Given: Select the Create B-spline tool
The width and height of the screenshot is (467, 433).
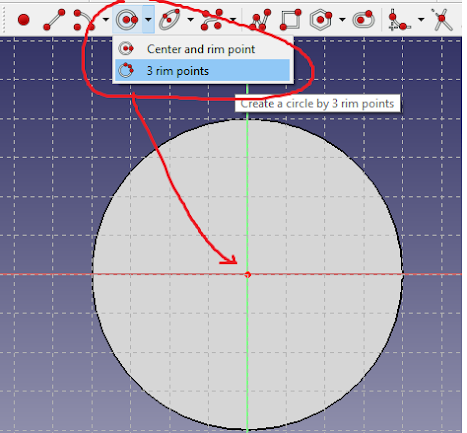Looking at the screenshot, I should (212, 20).
